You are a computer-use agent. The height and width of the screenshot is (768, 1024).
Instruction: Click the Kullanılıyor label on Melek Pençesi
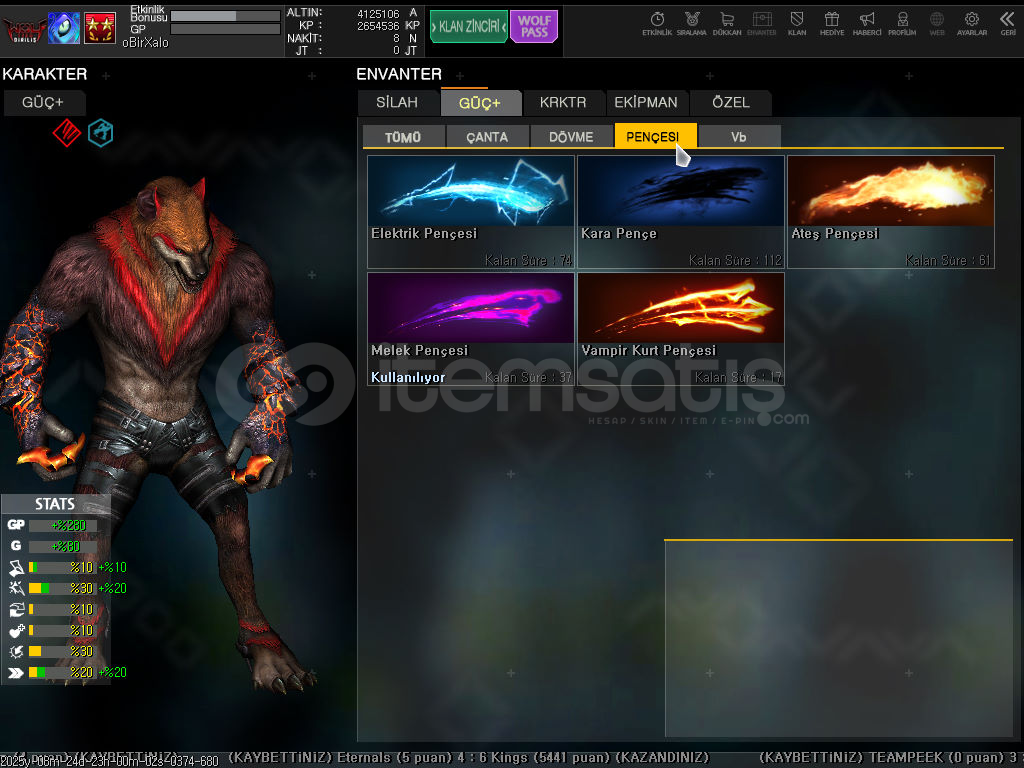tap(408, 377)
